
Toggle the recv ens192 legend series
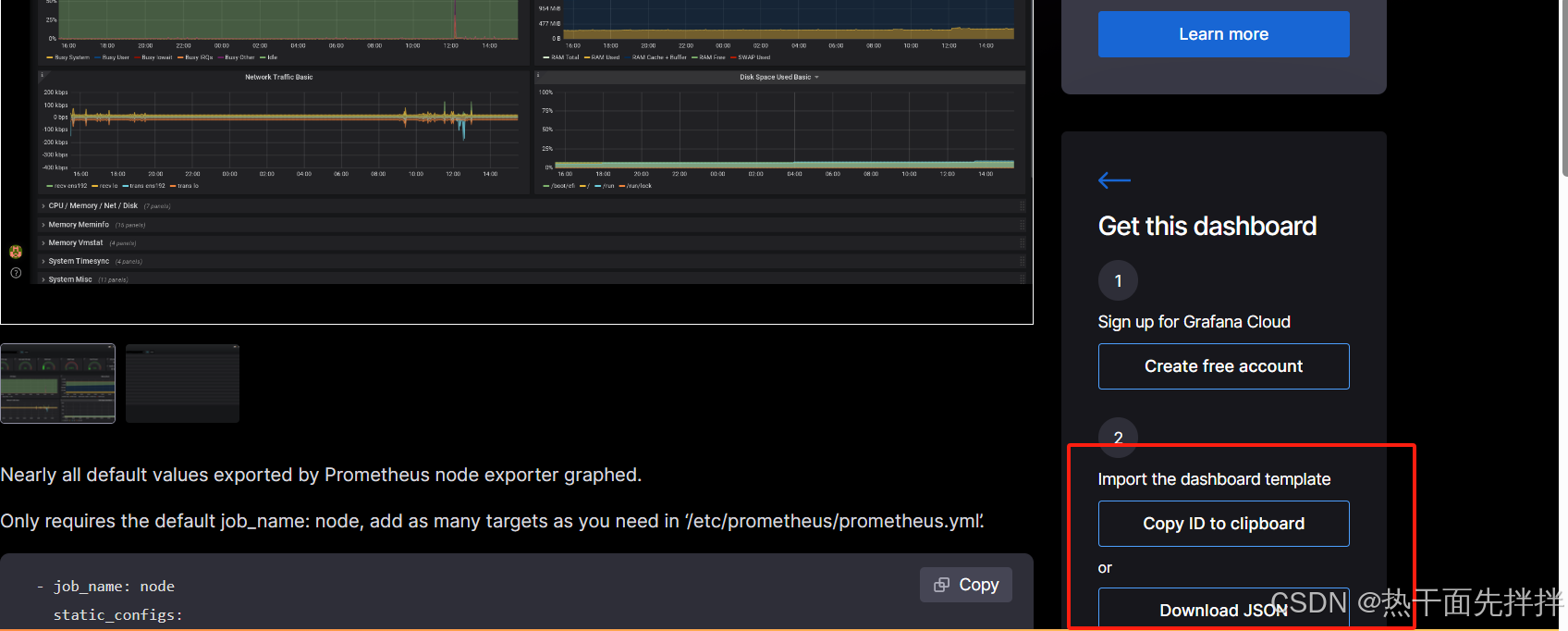(x=67, y=186)
